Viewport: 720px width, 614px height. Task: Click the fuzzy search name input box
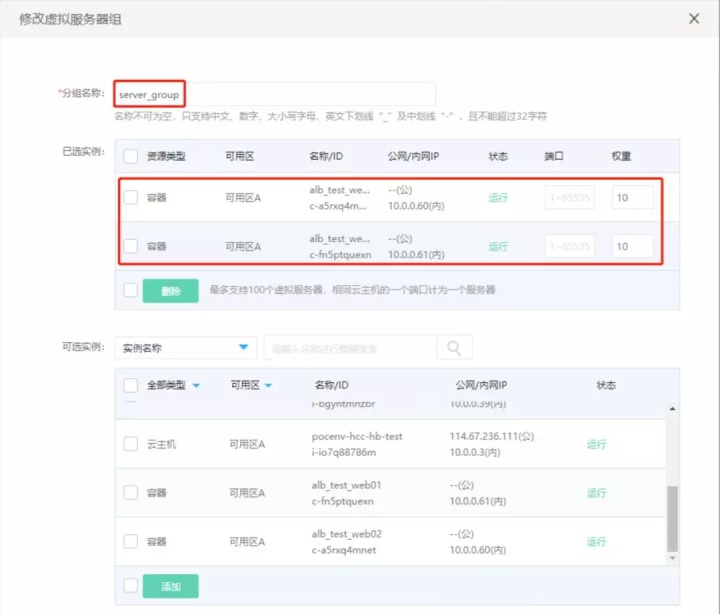[x=350, y=349]
